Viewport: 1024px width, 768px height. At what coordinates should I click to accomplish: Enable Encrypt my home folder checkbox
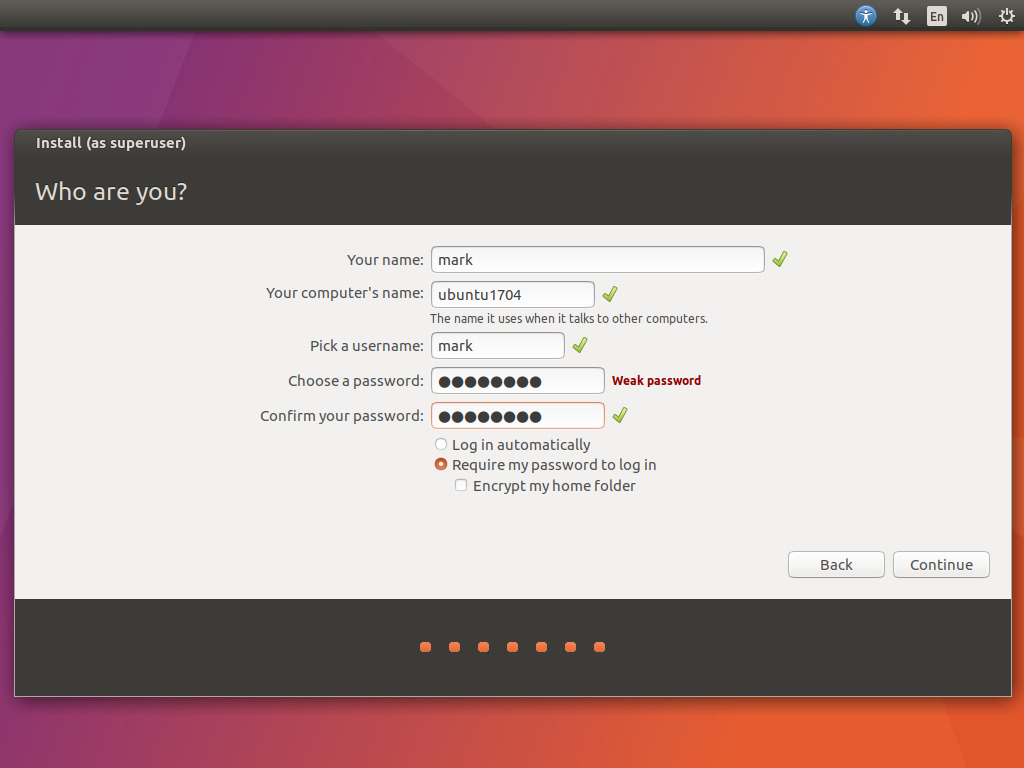[x=461, y=485]
